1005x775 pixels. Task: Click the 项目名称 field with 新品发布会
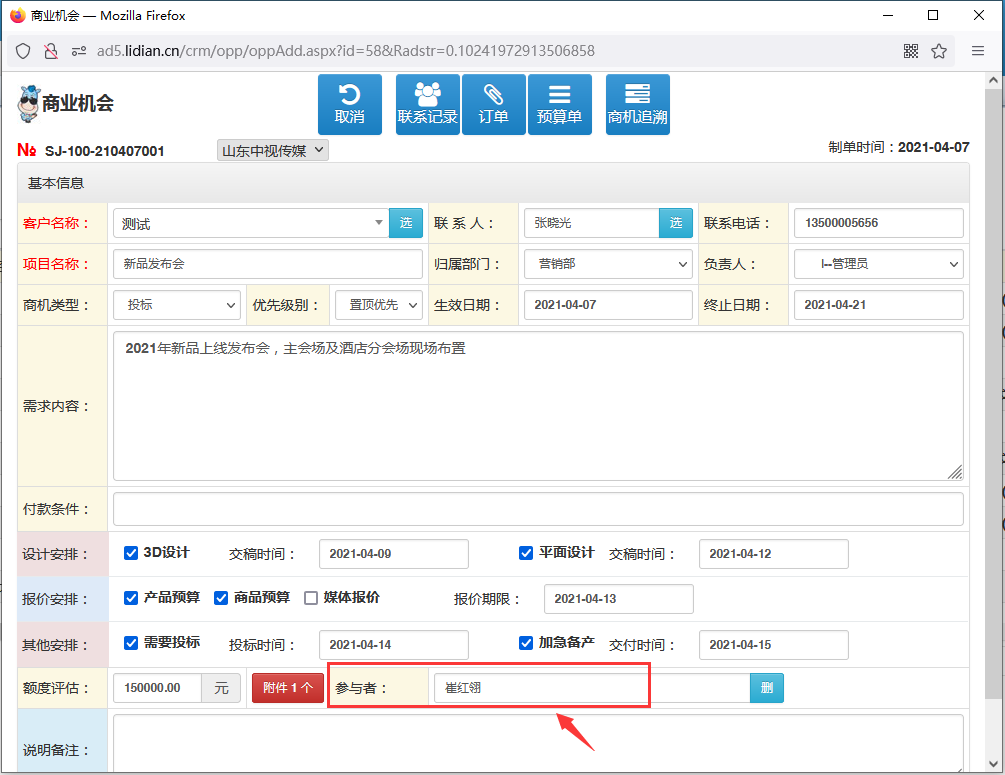[x=268, y=264]
